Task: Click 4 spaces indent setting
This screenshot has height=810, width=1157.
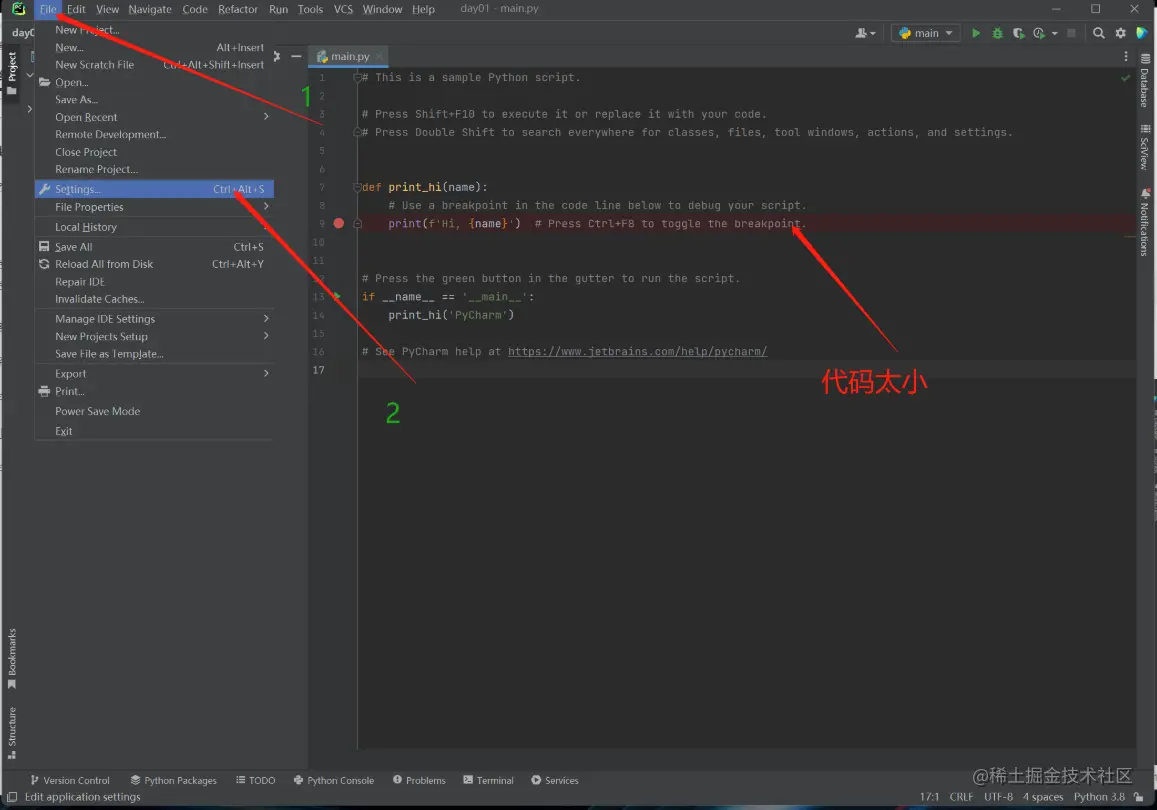Action: pos(1043,797)
